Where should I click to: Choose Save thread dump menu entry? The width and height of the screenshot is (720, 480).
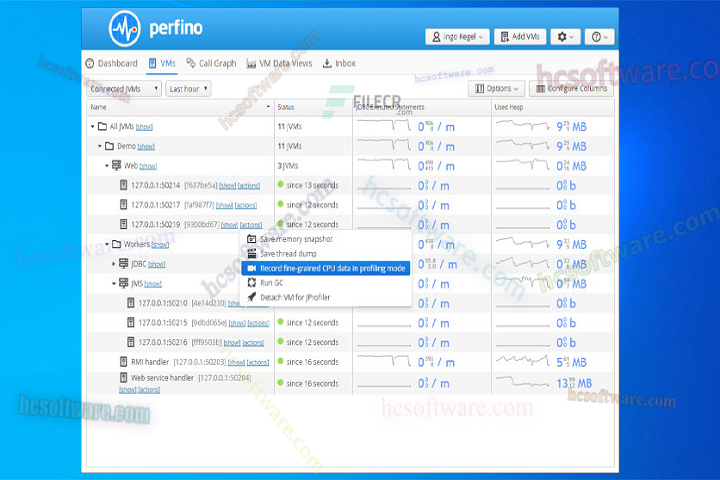coord(326,254)
